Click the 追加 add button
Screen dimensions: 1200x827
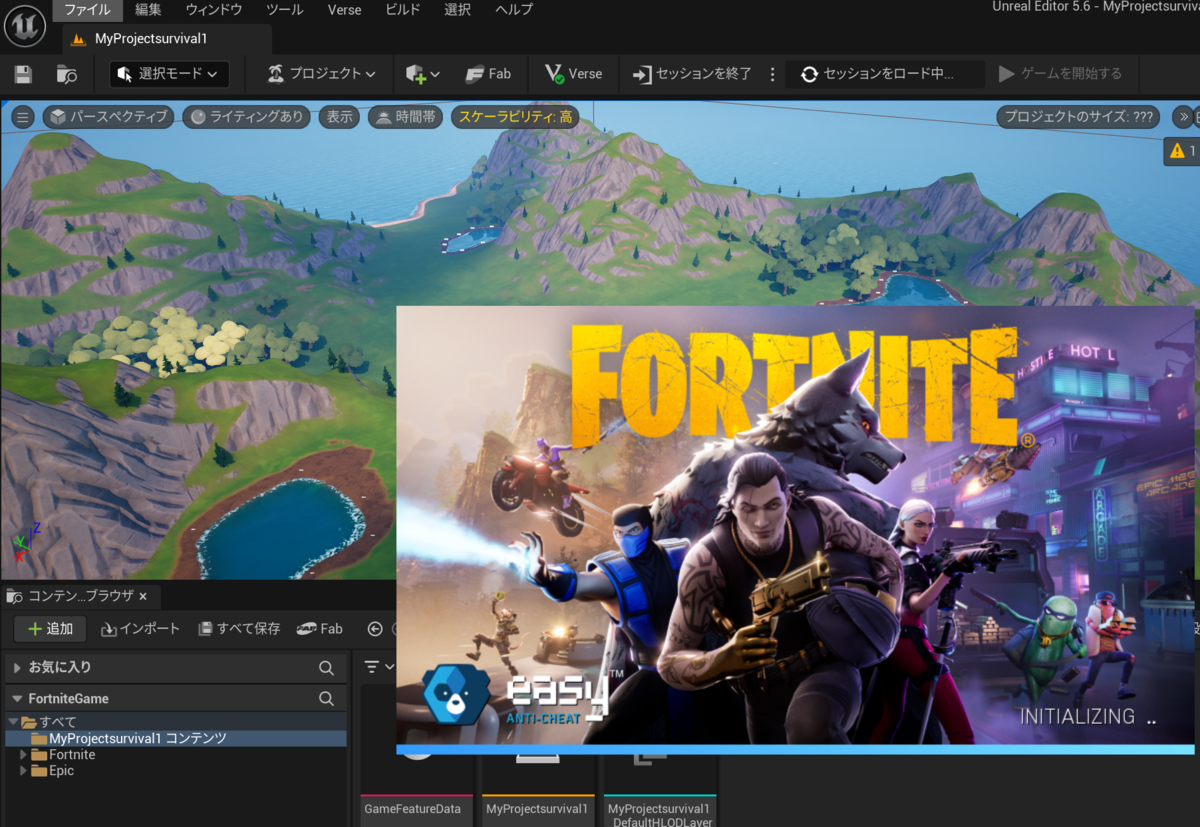coord(50,629)
